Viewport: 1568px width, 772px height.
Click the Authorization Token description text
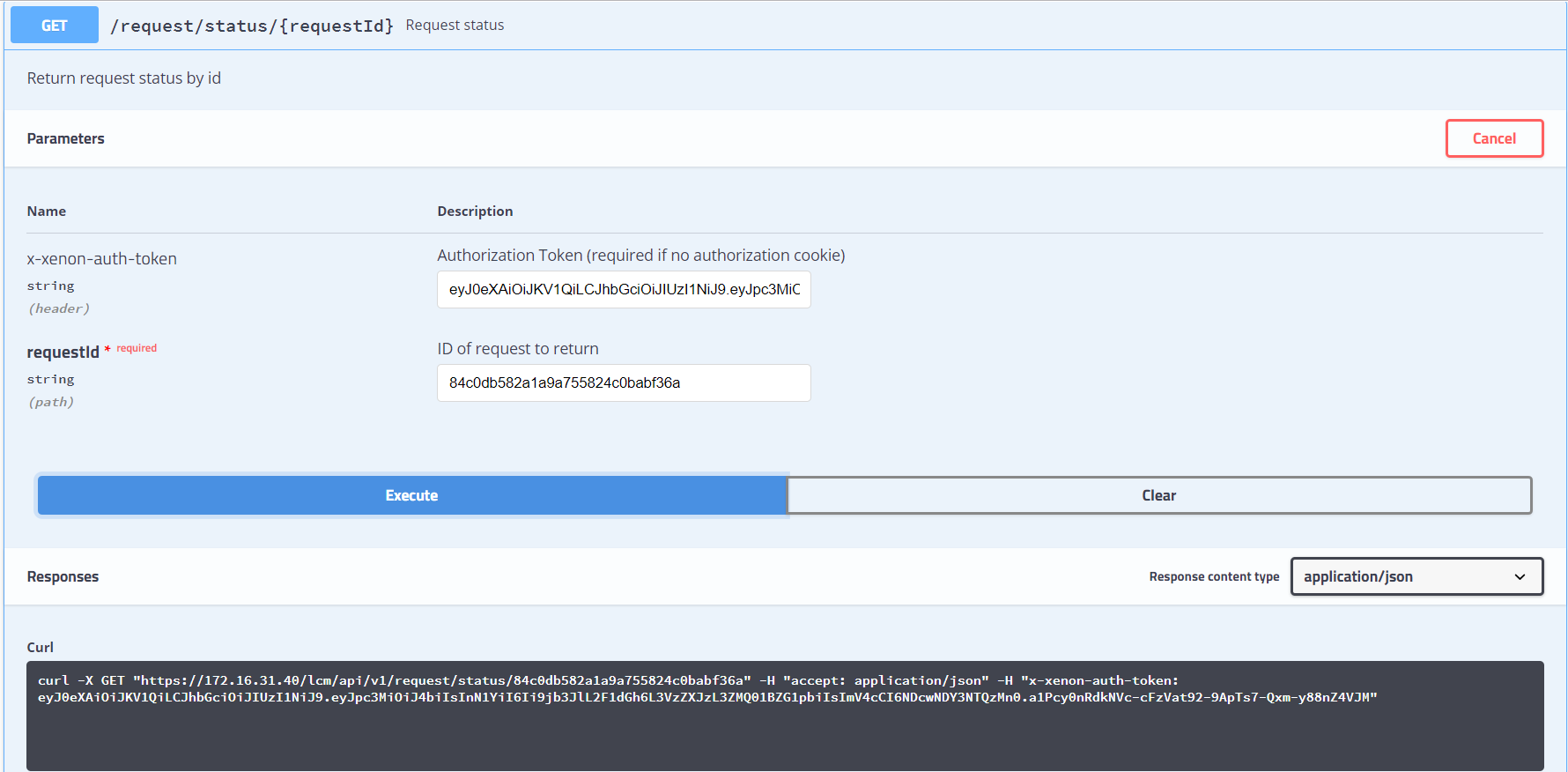pyautogui.click(x=640, y=256)
